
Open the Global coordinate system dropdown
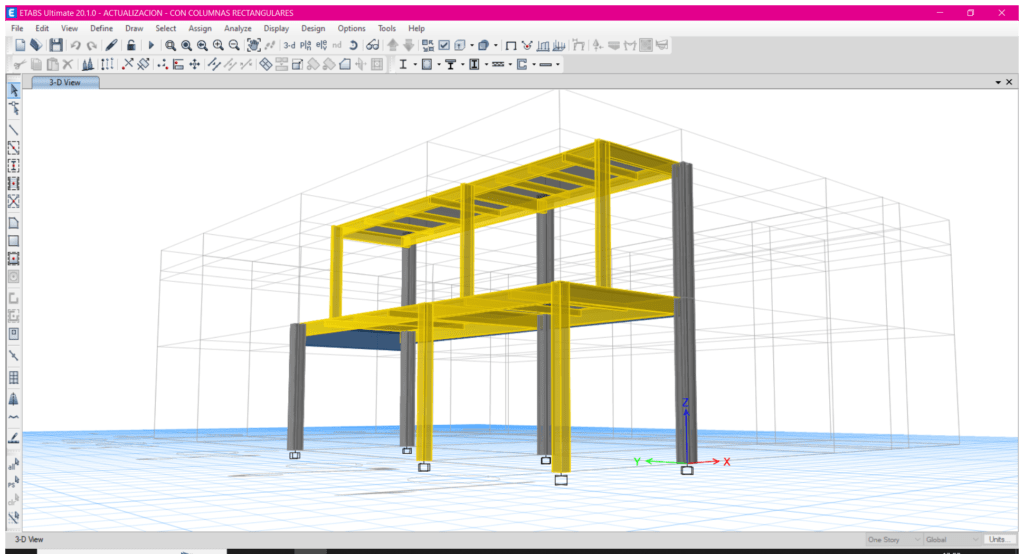[x=952, y=540]
